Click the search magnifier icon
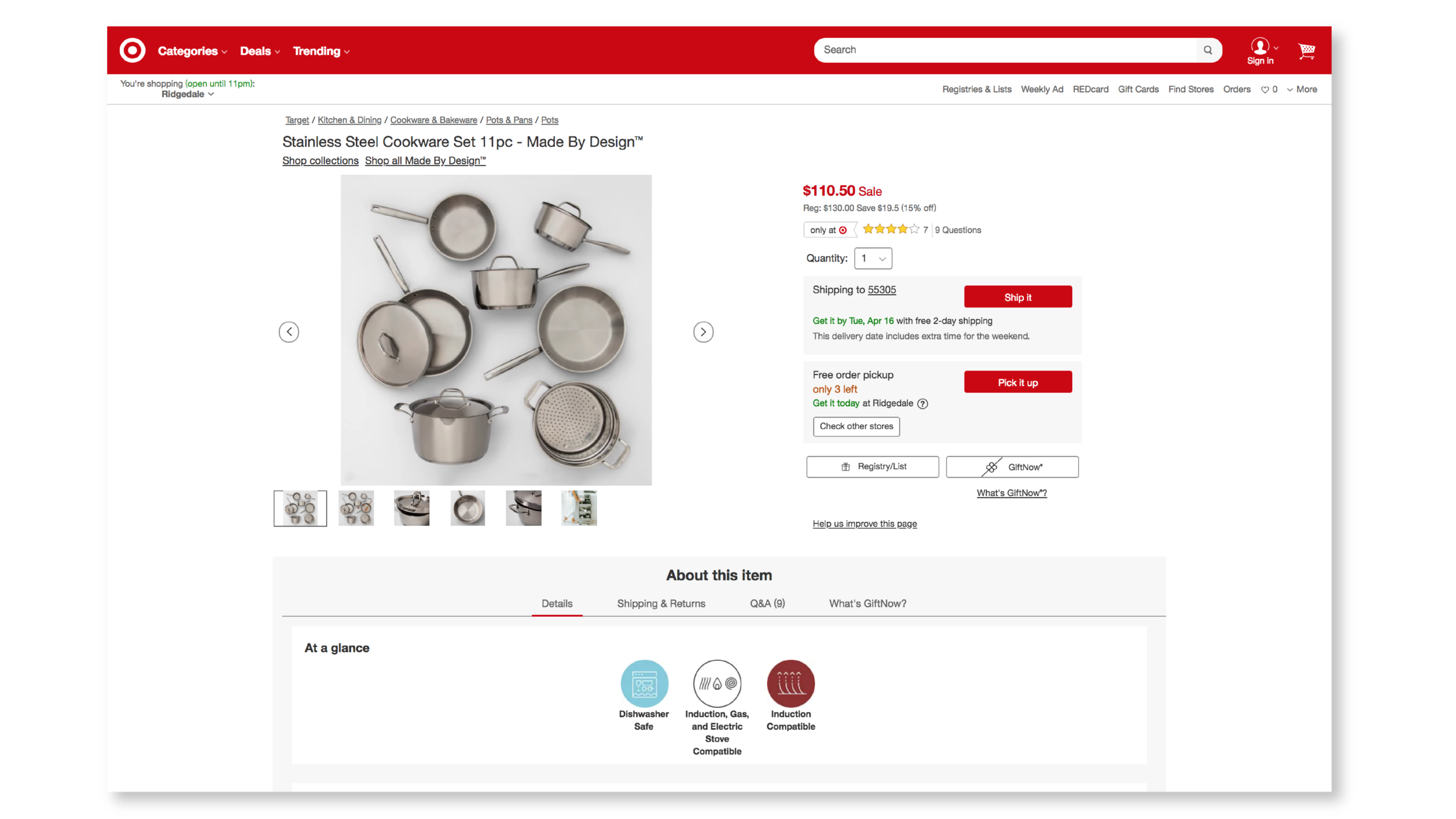Screen dimensions: 1456x819 pos(1208,50)
